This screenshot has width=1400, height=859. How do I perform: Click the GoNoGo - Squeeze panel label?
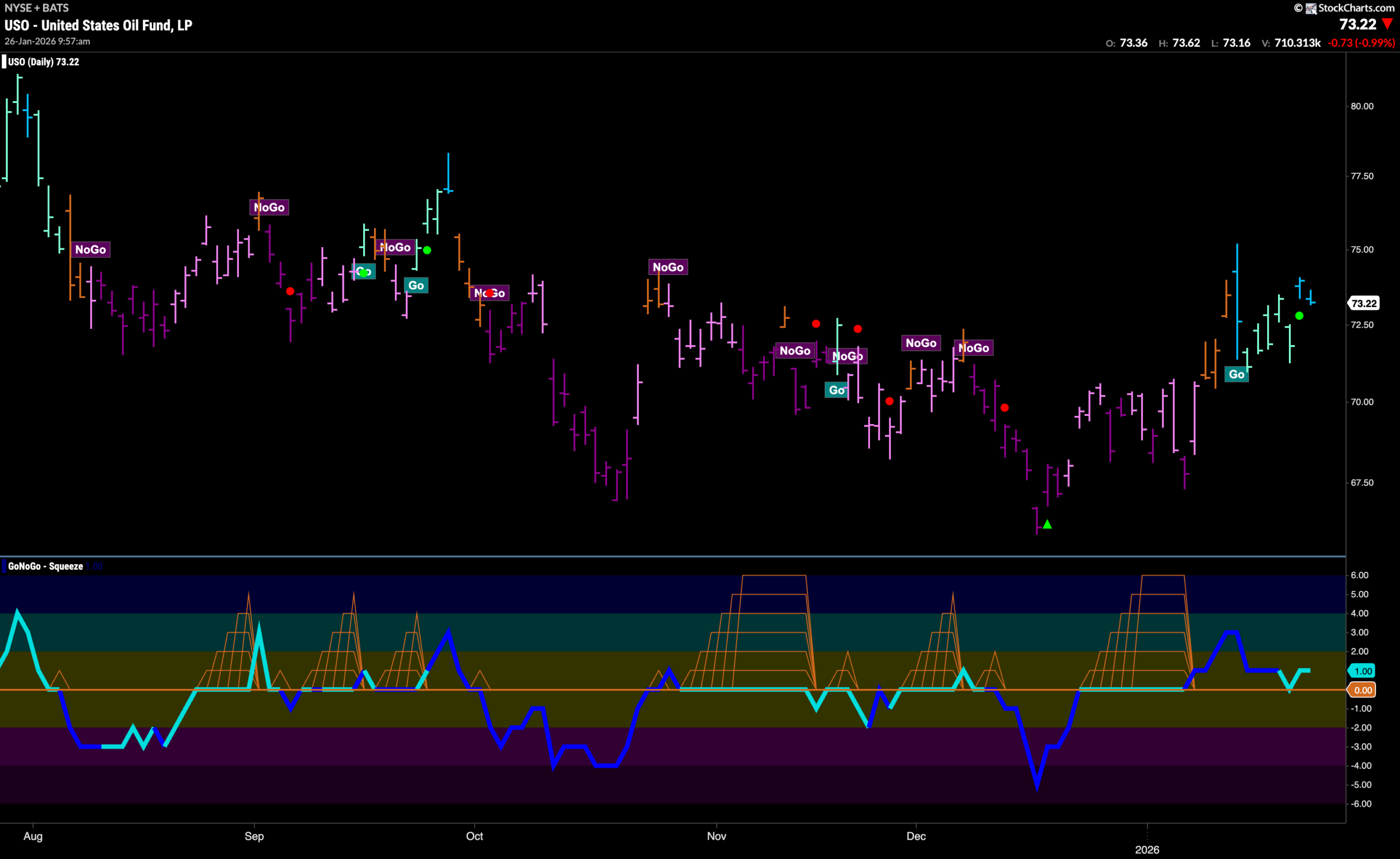[45, 566]
